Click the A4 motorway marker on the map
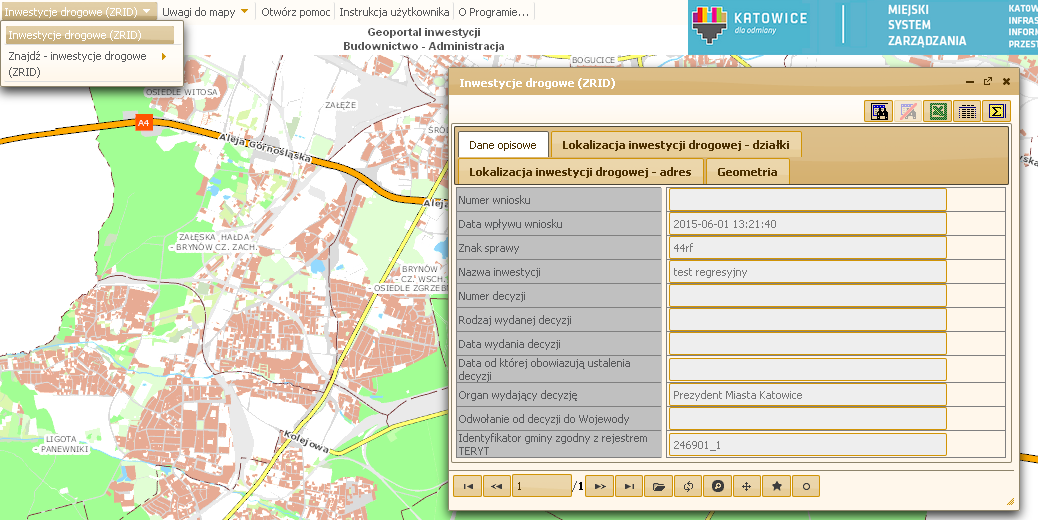Viewport: 1038px width, 520px height. [x=144, y=122]
